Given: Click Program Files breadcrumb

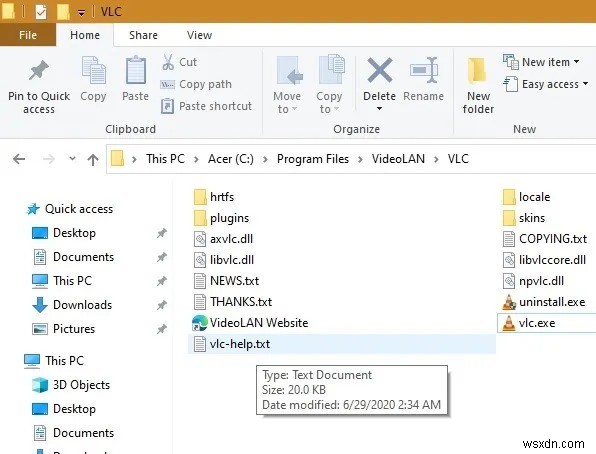Looking at the screenshot, I should point(312,159).
